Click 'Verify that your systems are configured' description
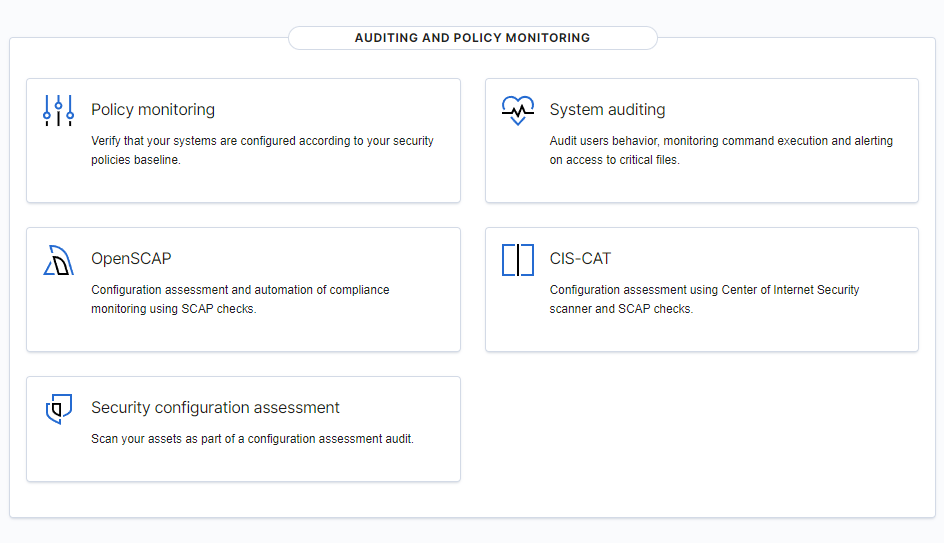944x543 pixels. click(262, 150)
